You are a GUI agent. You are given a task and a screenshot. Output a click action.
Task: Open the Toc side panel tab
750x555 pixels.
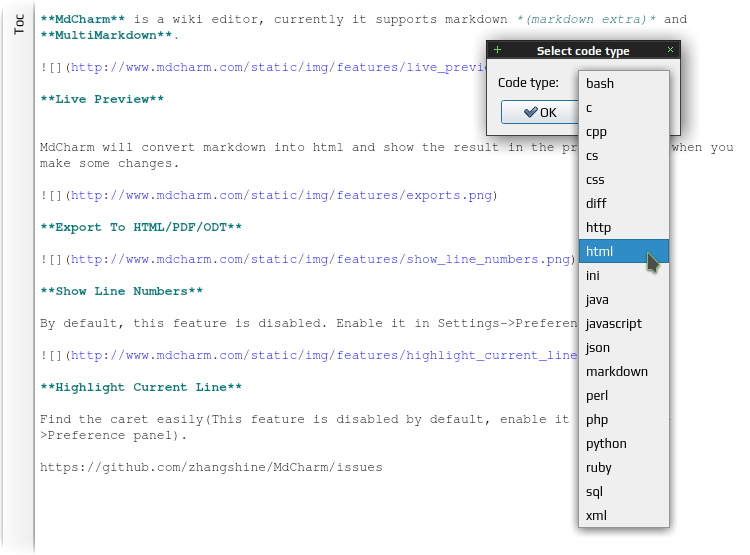click(x=19, y=24)
